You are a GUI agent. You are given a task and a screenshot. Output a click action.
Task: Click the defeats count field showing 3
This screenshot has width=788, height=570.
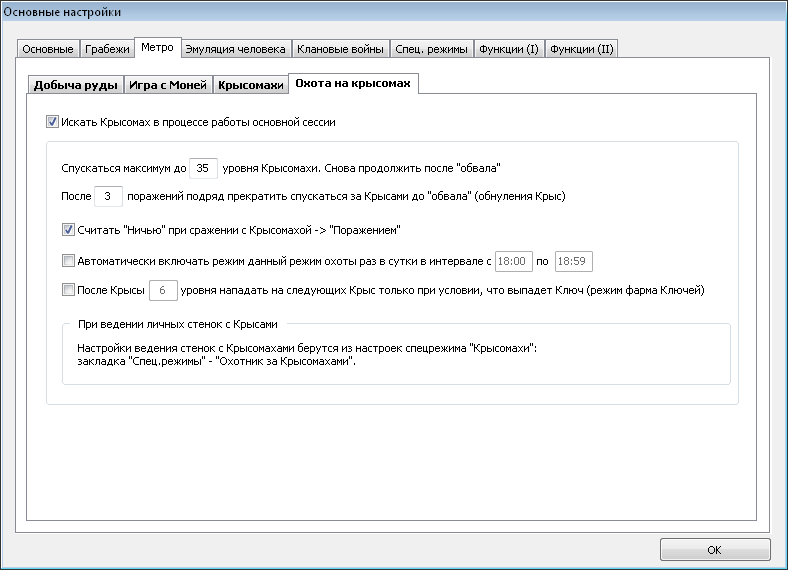click(x=108, y=196)
